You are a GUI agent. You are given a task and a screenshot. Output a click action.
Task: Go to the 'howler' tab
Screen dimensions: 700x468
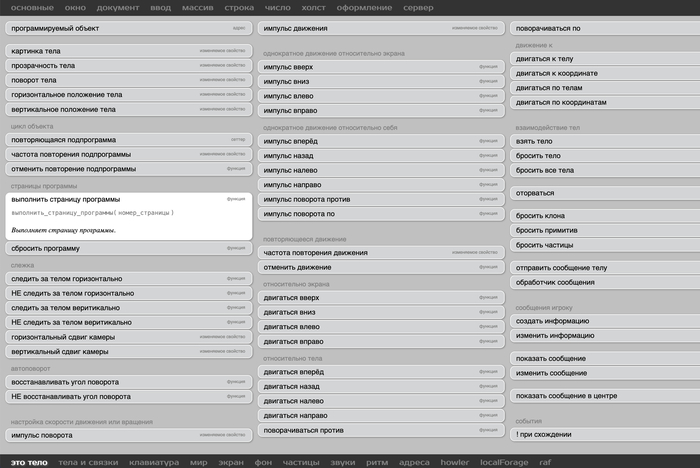[455, 462]
